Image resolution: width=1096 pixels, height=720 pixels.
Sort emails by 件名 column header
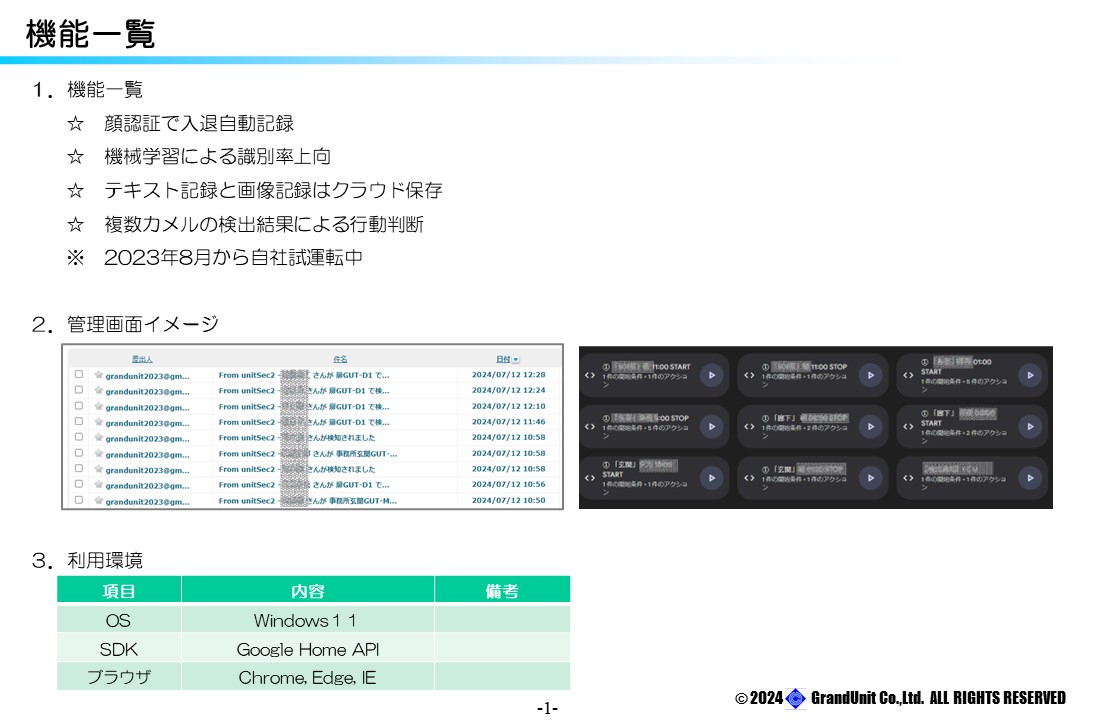click(340, 359)
